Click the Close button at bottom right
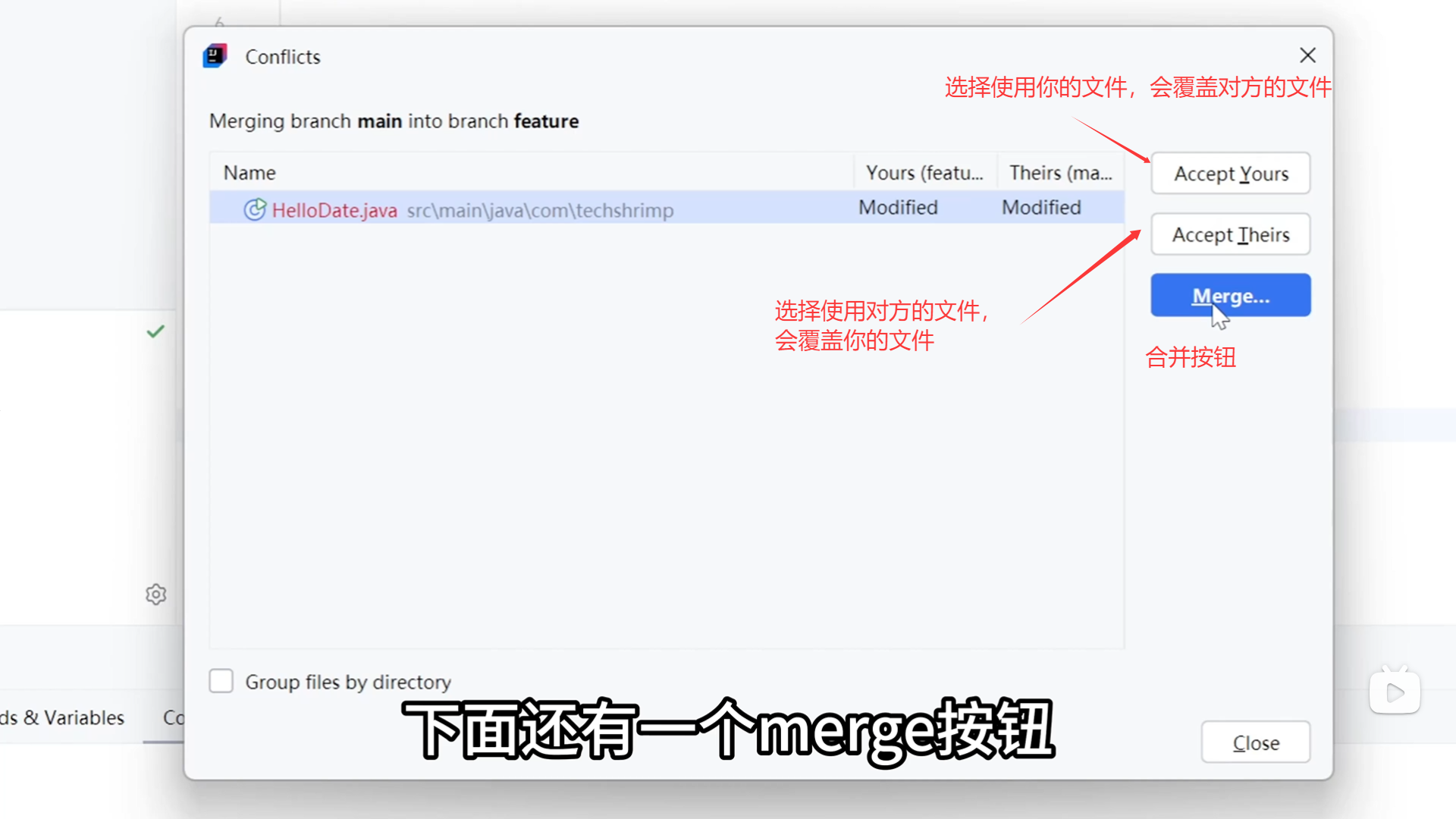This screenshot has height=819, width=1456. (1255, 742)
